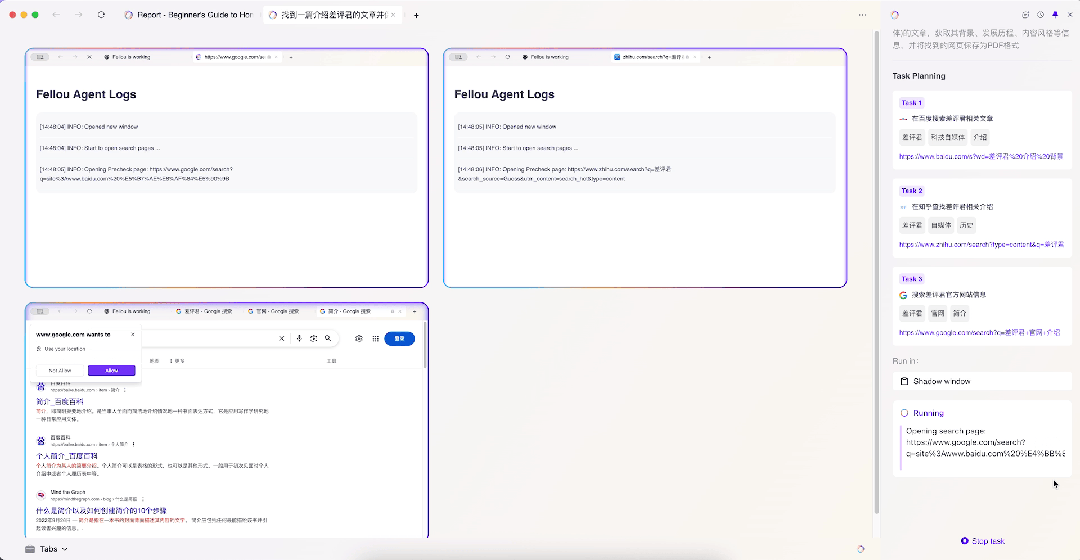The image size is (1080, 560).
Task: Switch to the Report - Beginner's Guide tab
Action: [x=189, y=14]
